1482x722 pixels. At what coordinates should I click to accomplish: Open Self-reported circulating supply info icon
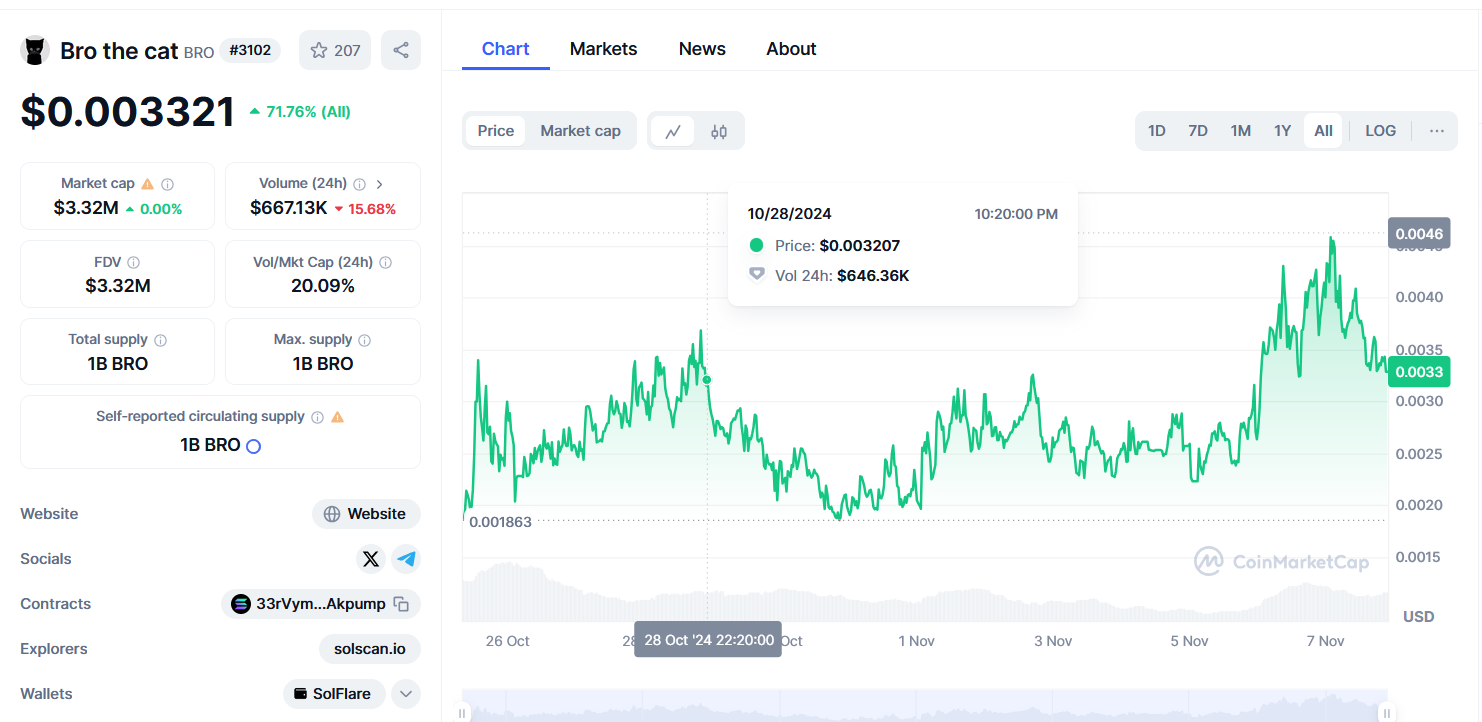(x=317, y=417)
